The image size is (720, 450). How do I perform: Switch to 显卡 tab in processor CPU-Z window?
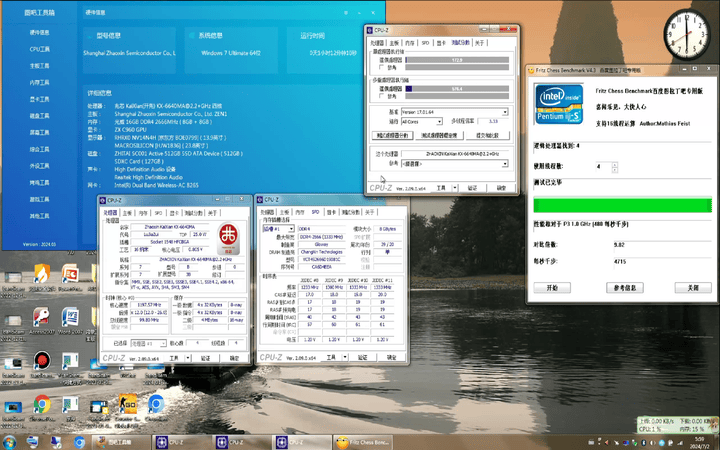pyautogui.click(x=174, y=213)
